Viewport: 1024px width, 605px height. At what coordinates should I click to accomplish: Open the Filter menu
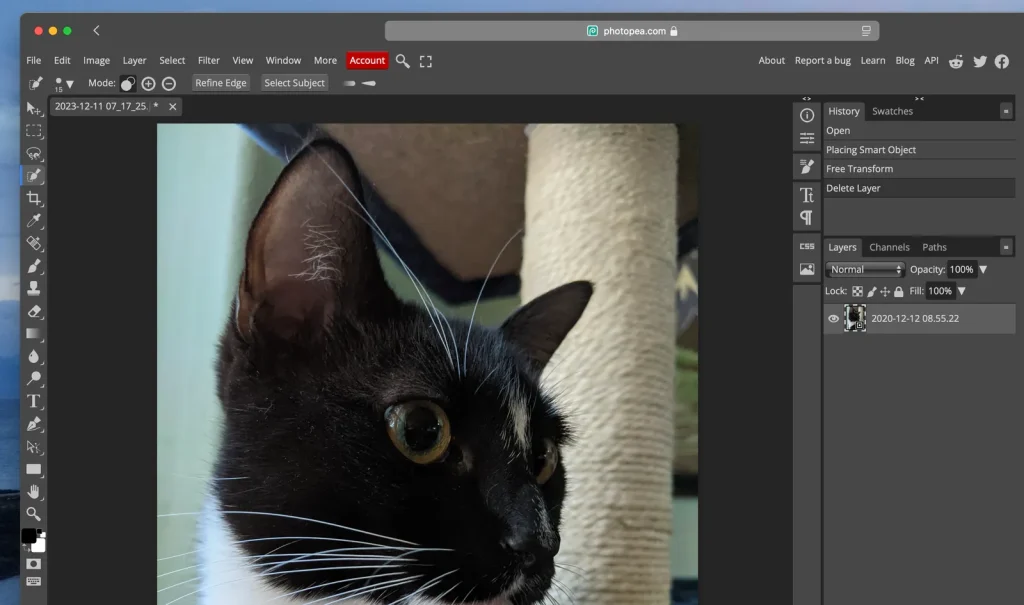pos(208,60)
